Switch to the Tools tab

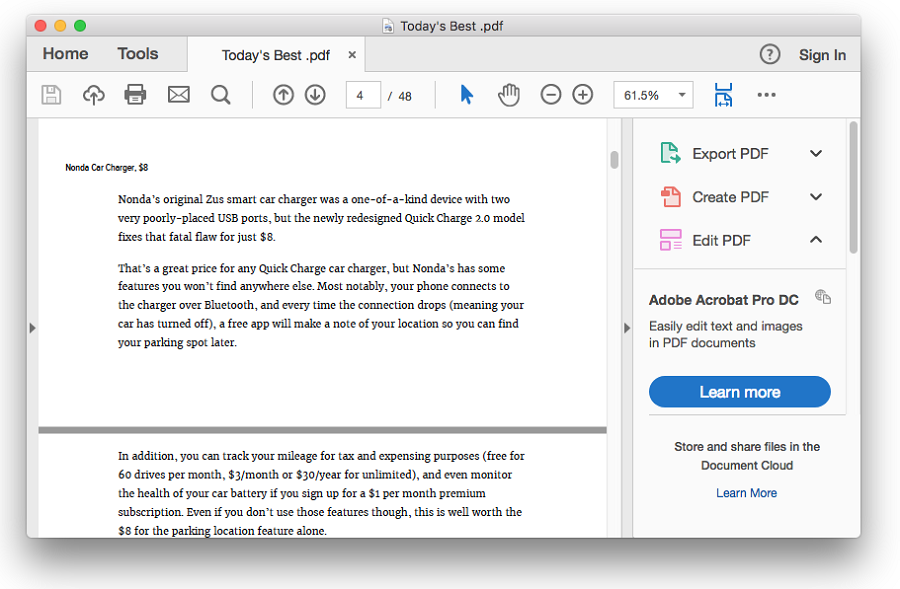coord(138,54)
